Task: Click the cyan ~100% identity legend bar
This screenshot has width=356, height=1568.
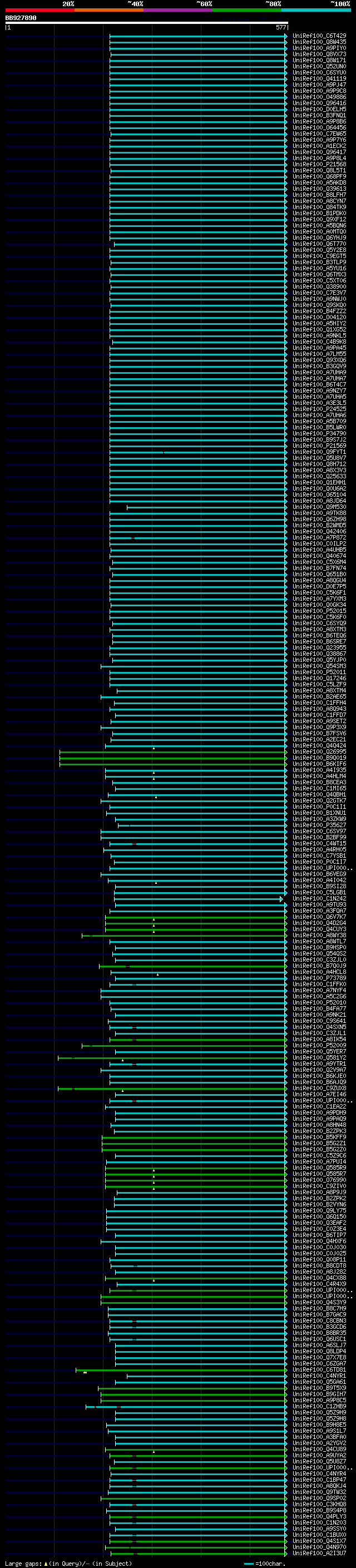Action: click(x=316, y=10)
